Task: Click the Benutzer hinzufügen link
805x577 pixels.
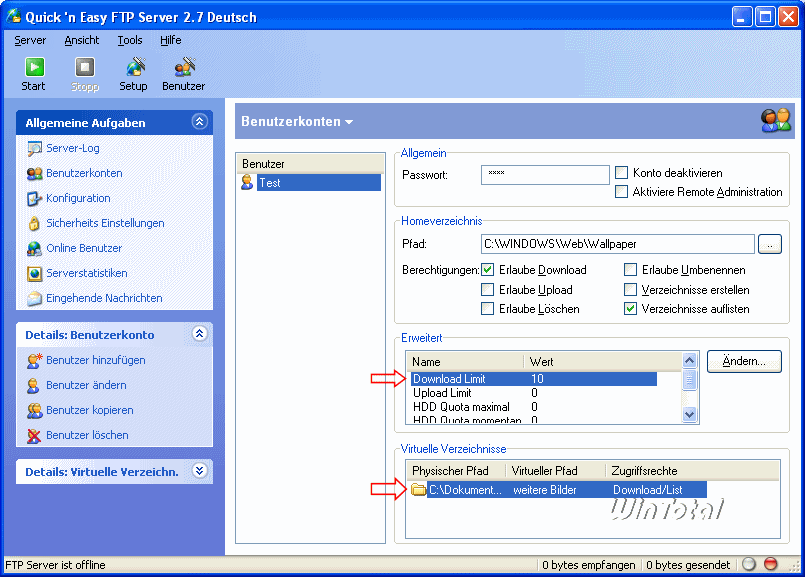Action: pos(95,360)
